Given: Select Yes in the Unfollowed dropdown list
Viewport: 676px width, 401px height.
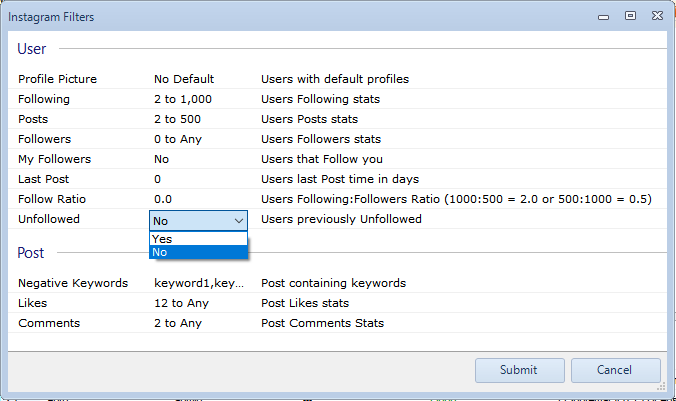Looking at the screenshot, I should pyautogui.click(x=198, y=239).
